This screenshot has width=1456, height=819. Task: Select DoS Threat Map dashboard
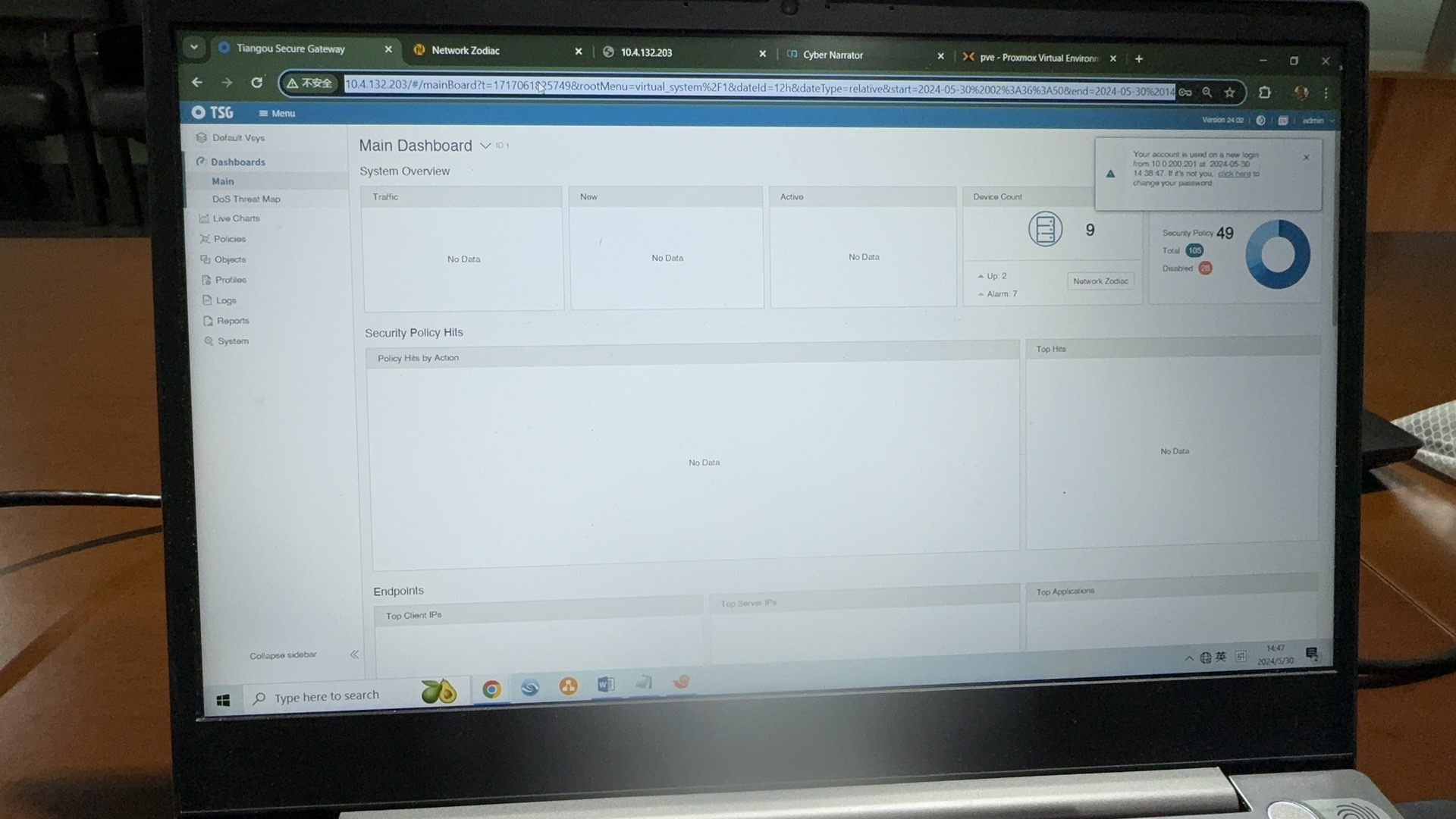[x=246, y=199]
